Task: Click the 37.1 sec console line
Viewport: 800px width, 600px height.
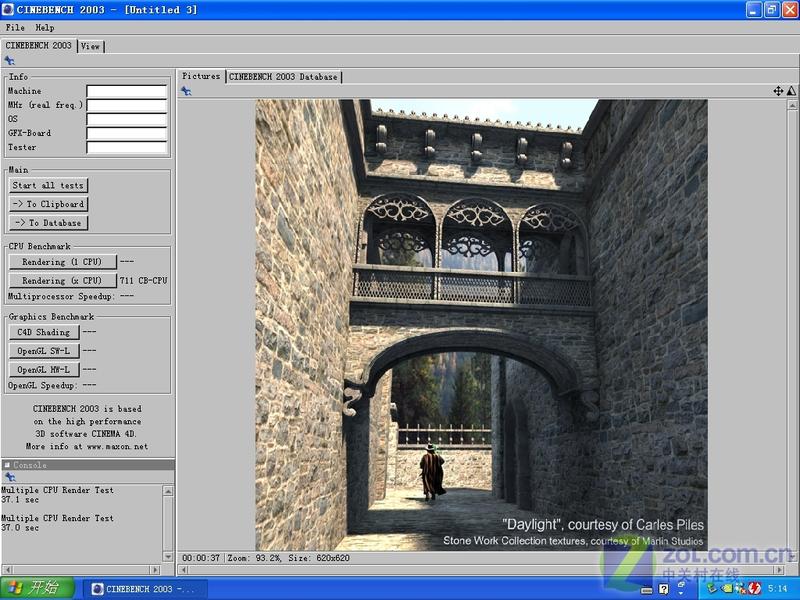Action: pos(20,499)
